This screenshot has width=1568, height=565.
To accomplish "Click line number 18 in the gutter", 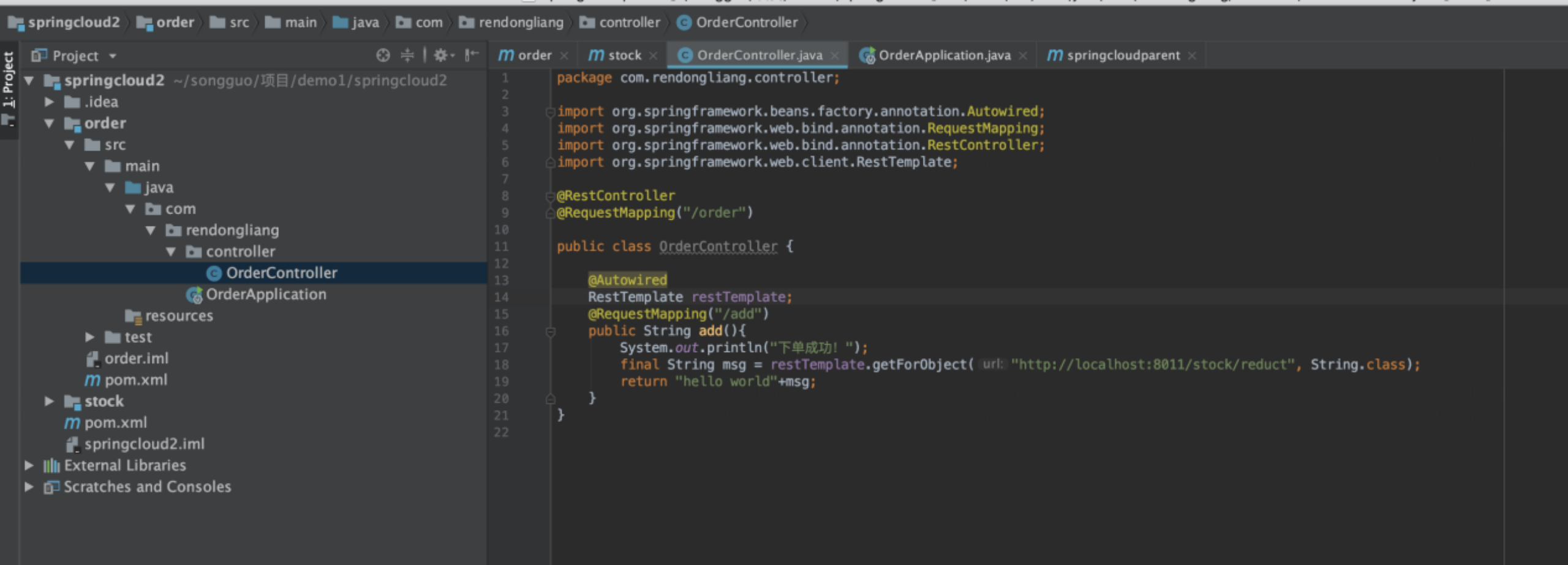I will coord(501,365).
